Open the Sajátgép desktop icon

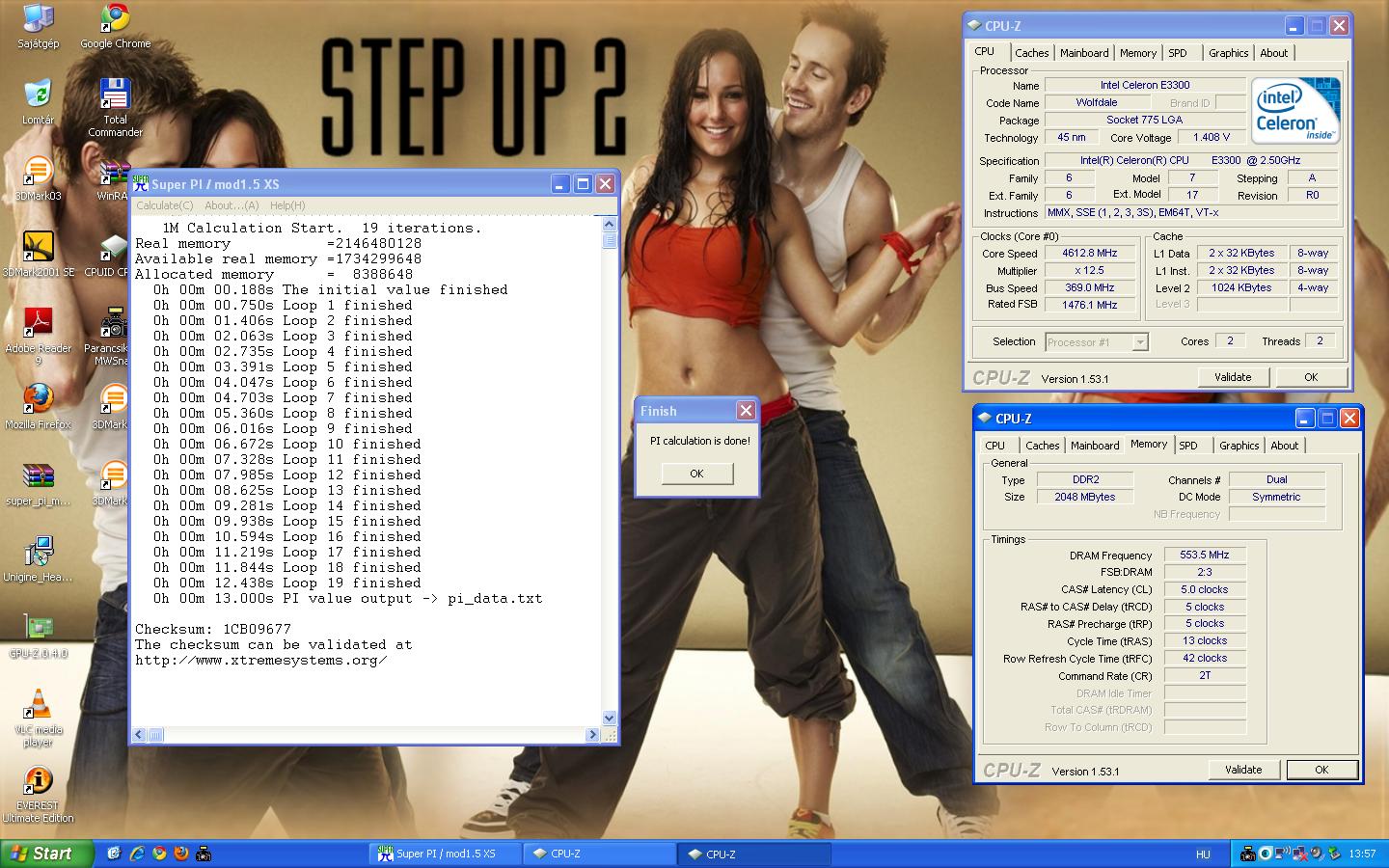[x=38, y=26]
